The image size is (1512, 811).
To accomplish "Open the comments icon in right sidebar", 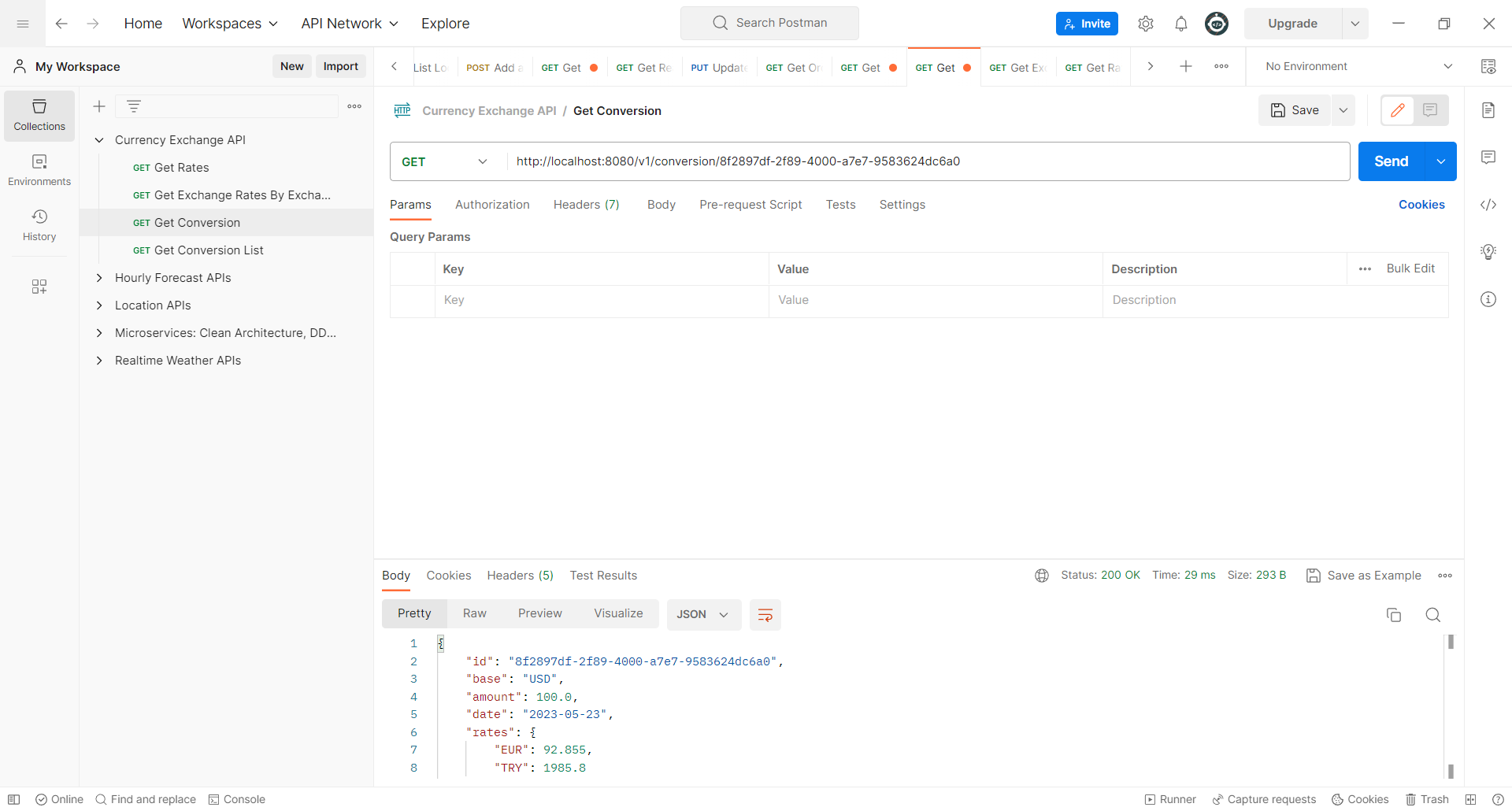I will (1488, 157).
